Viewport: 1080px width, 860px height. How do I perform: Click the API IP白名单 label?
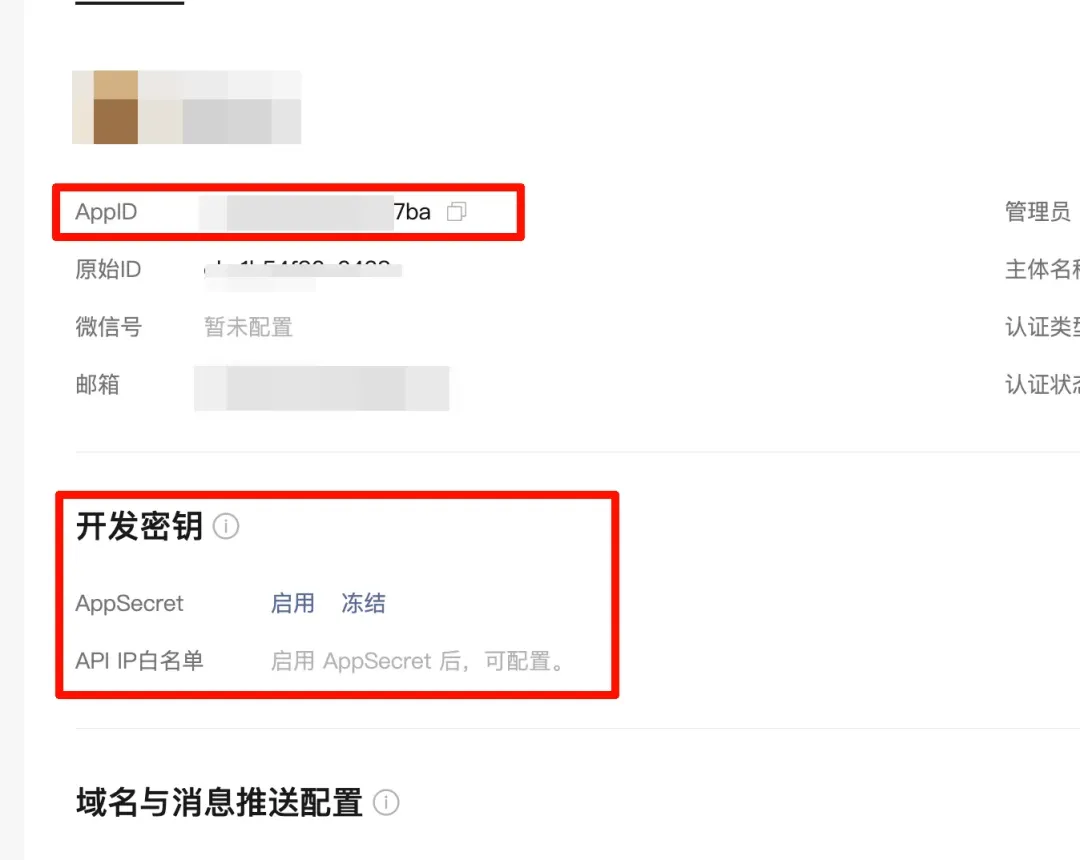pyautogui.click(x=139, y=661)
